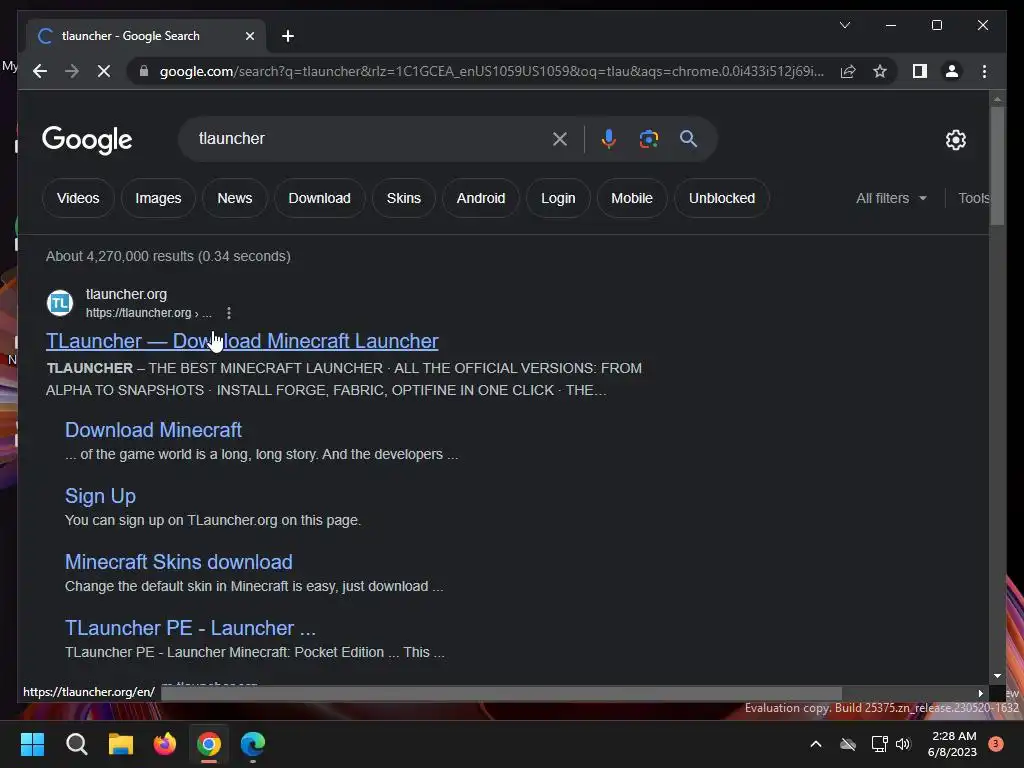Select the Unblocked filter chip
This screenshot has height=768, width=1024.
(x=722, y=198)
